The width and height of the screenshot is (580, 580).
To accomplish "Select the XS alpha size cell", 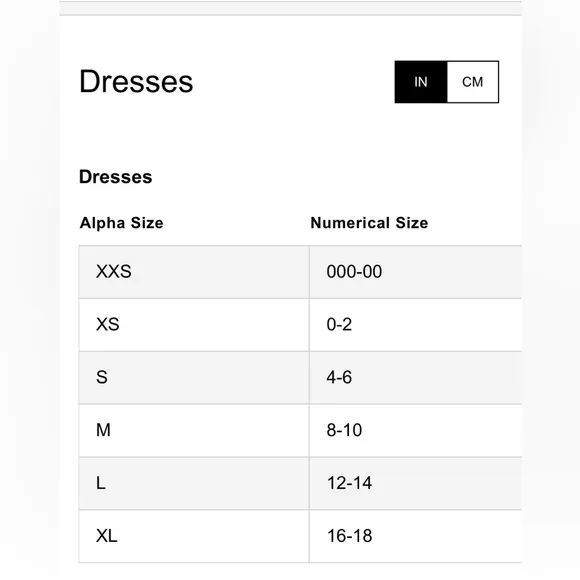I will (194, 325).
